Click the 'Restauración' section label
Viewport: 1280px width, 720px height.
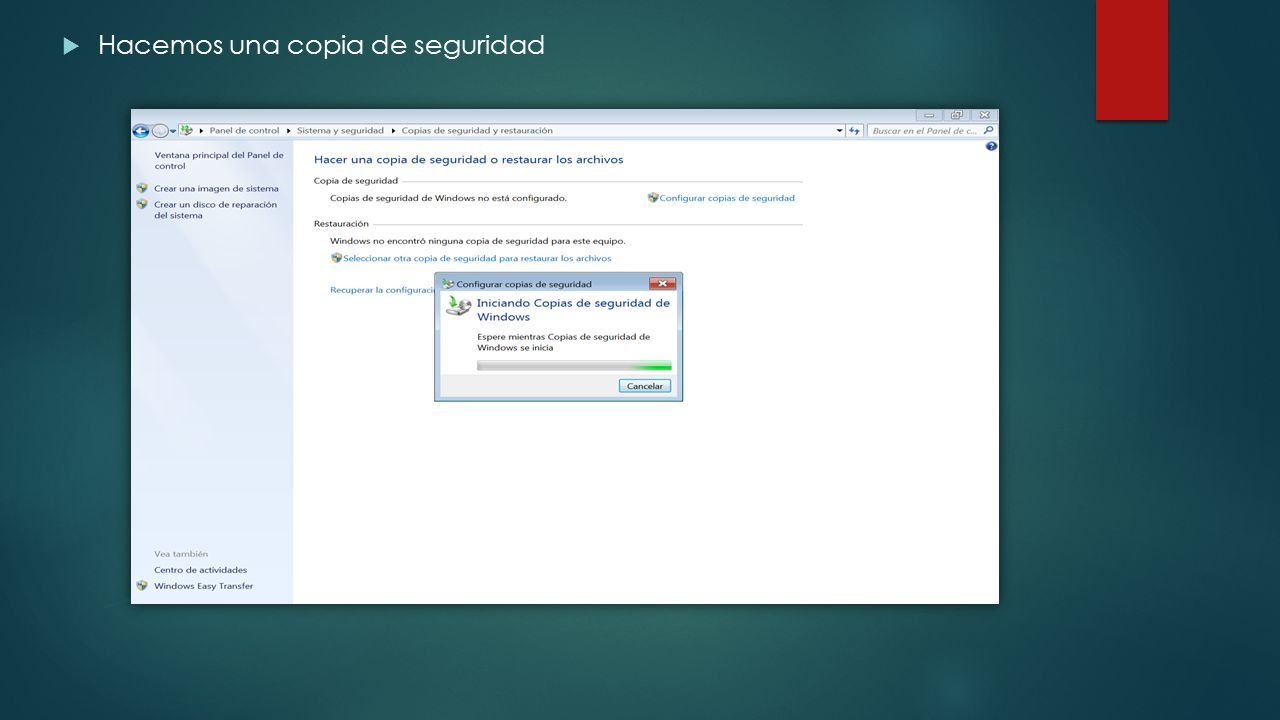pos(341,224)
